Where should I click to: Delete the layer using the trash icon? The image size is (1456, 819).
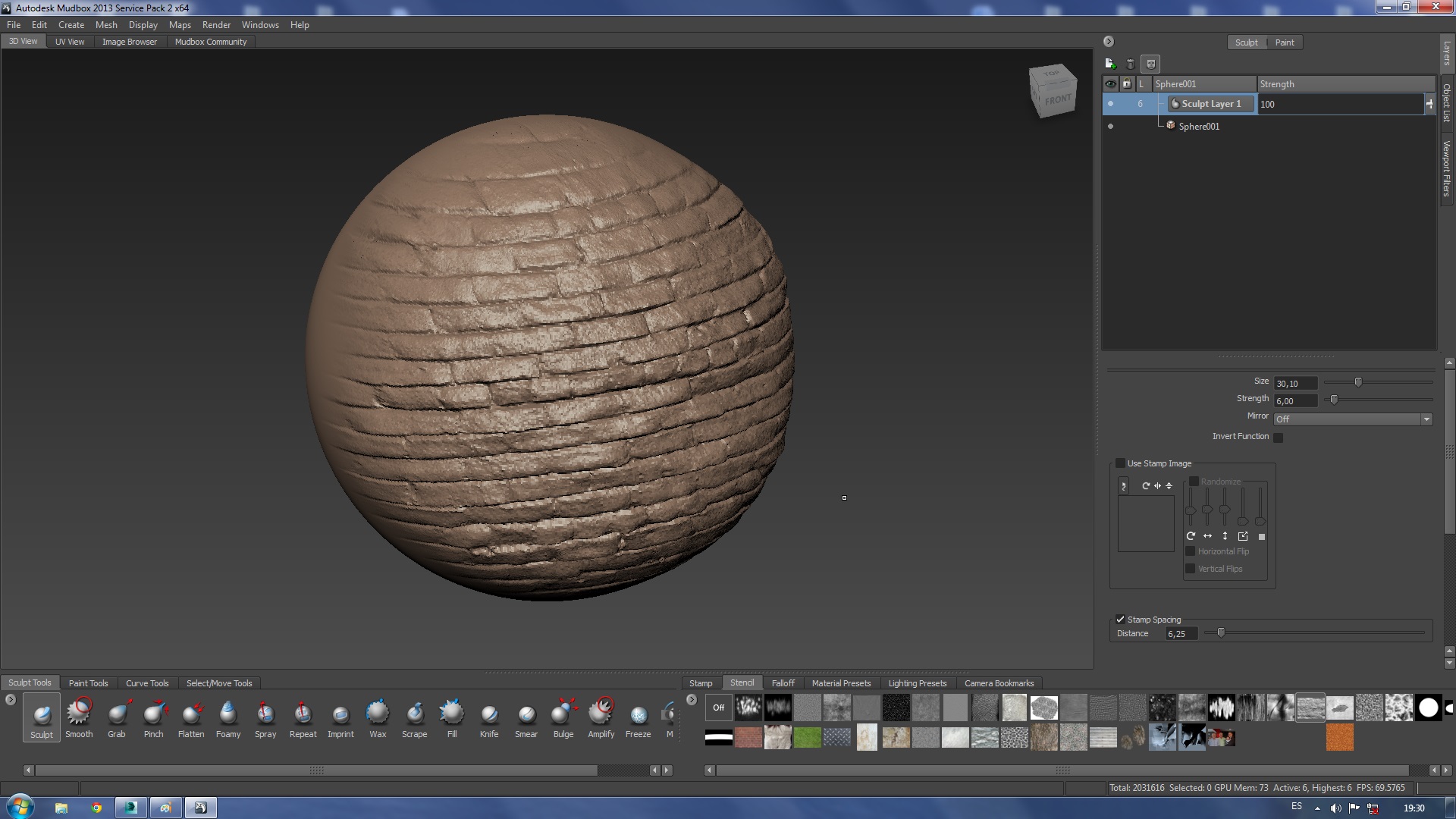1130,64
